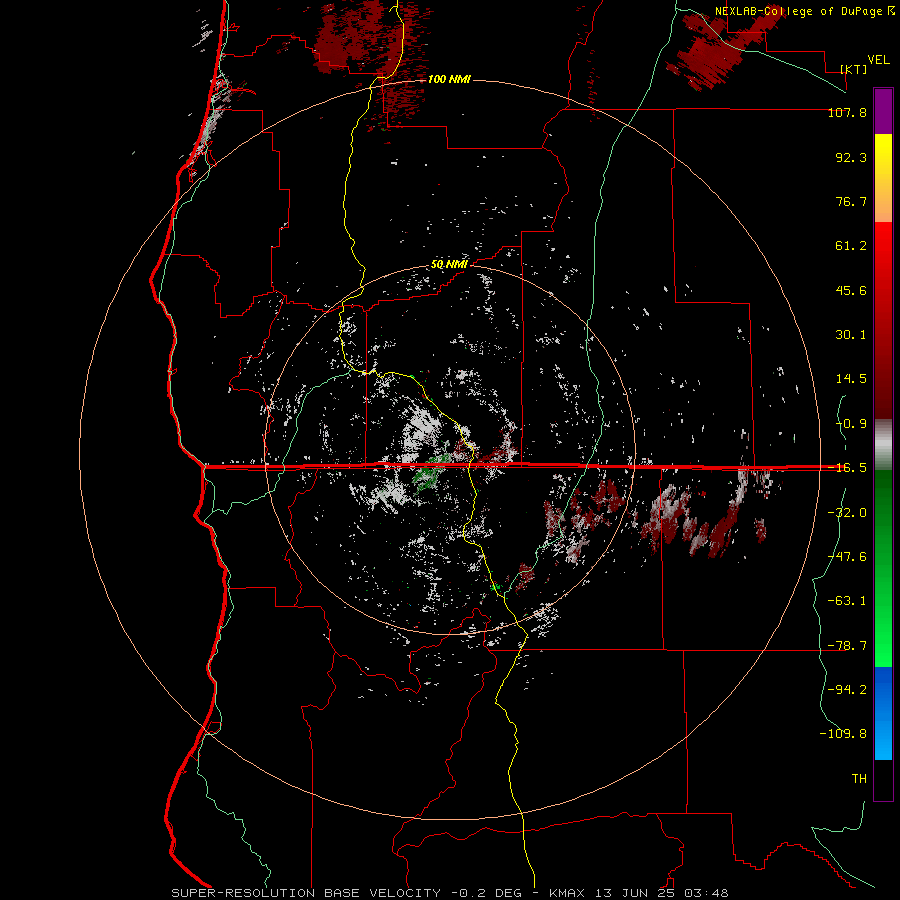
Task: Click the blue segment of the velocity color bar
Action: (883, 713)
